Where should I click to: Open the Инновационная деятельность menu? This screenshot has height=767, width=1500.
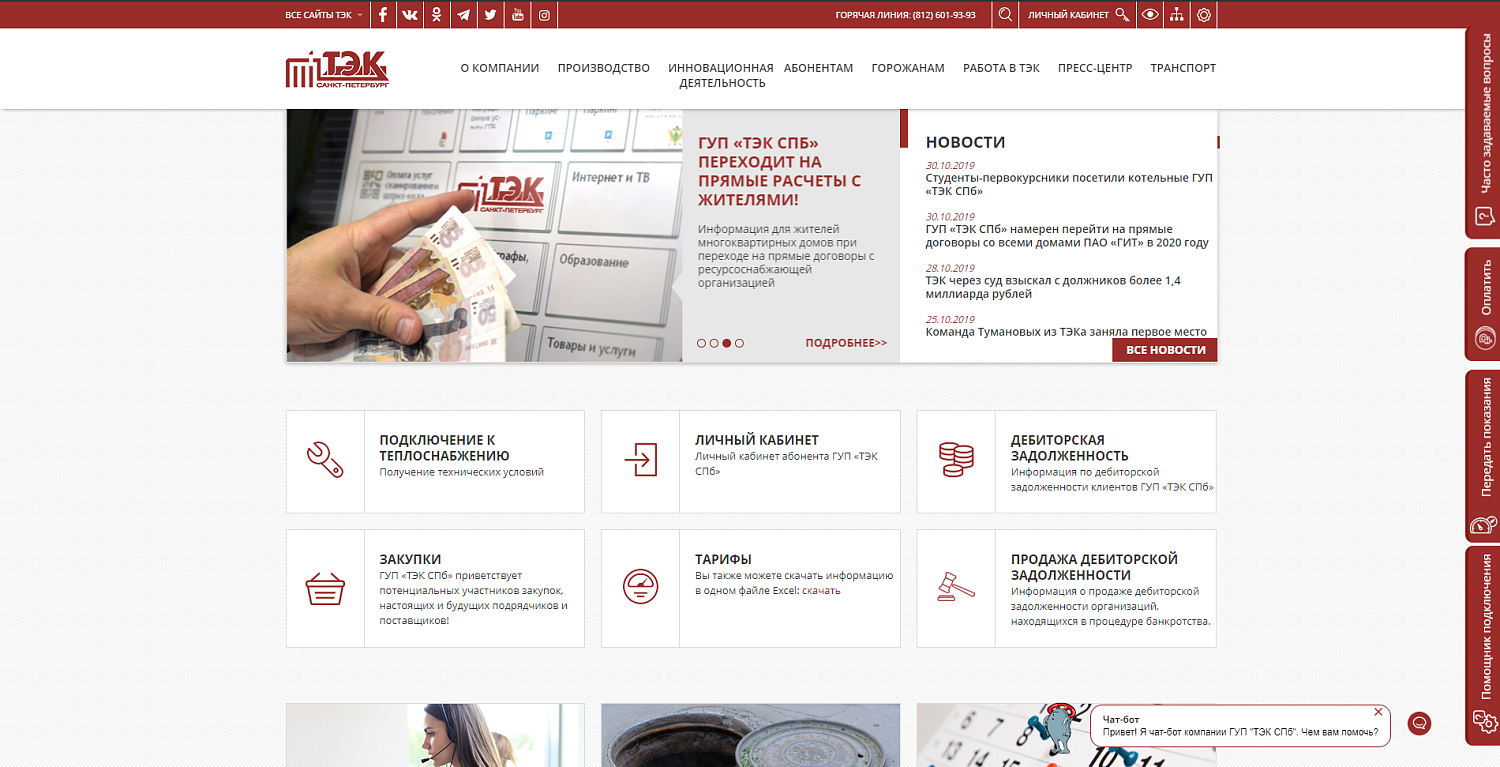click(x=721, y=75)
